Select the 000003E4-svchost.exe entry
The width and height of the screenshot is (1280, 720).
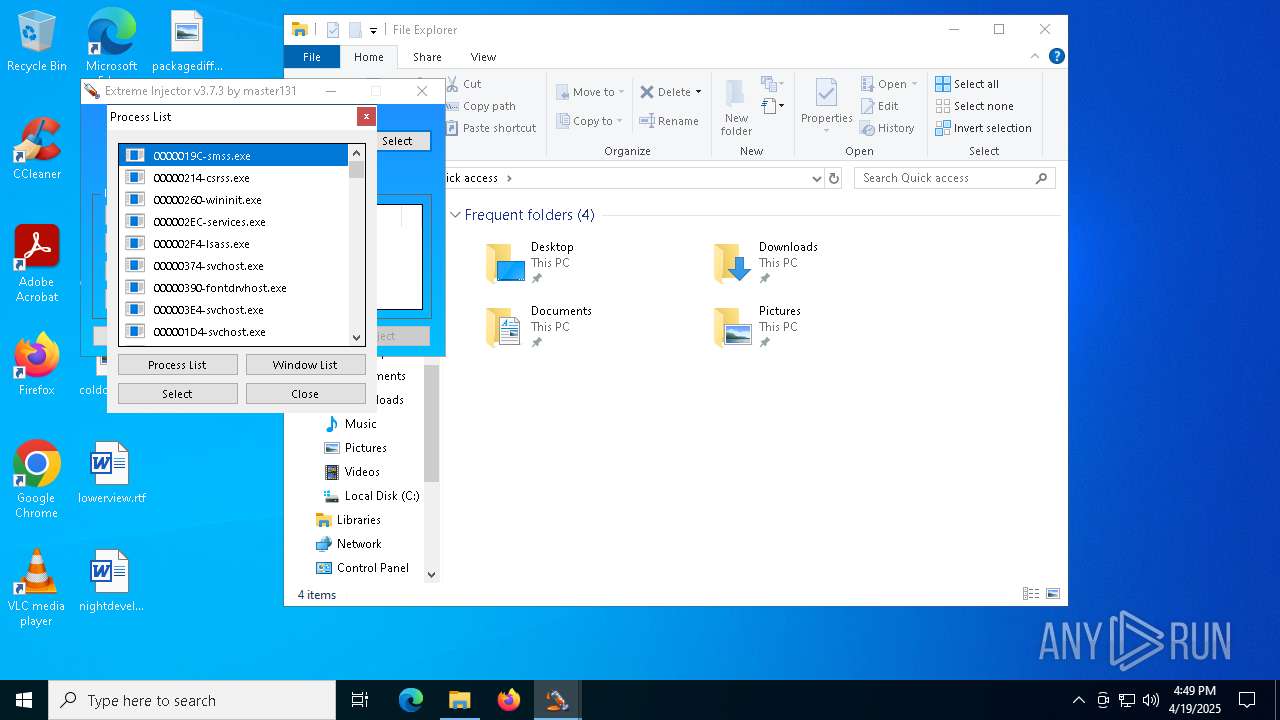[234, 310]
